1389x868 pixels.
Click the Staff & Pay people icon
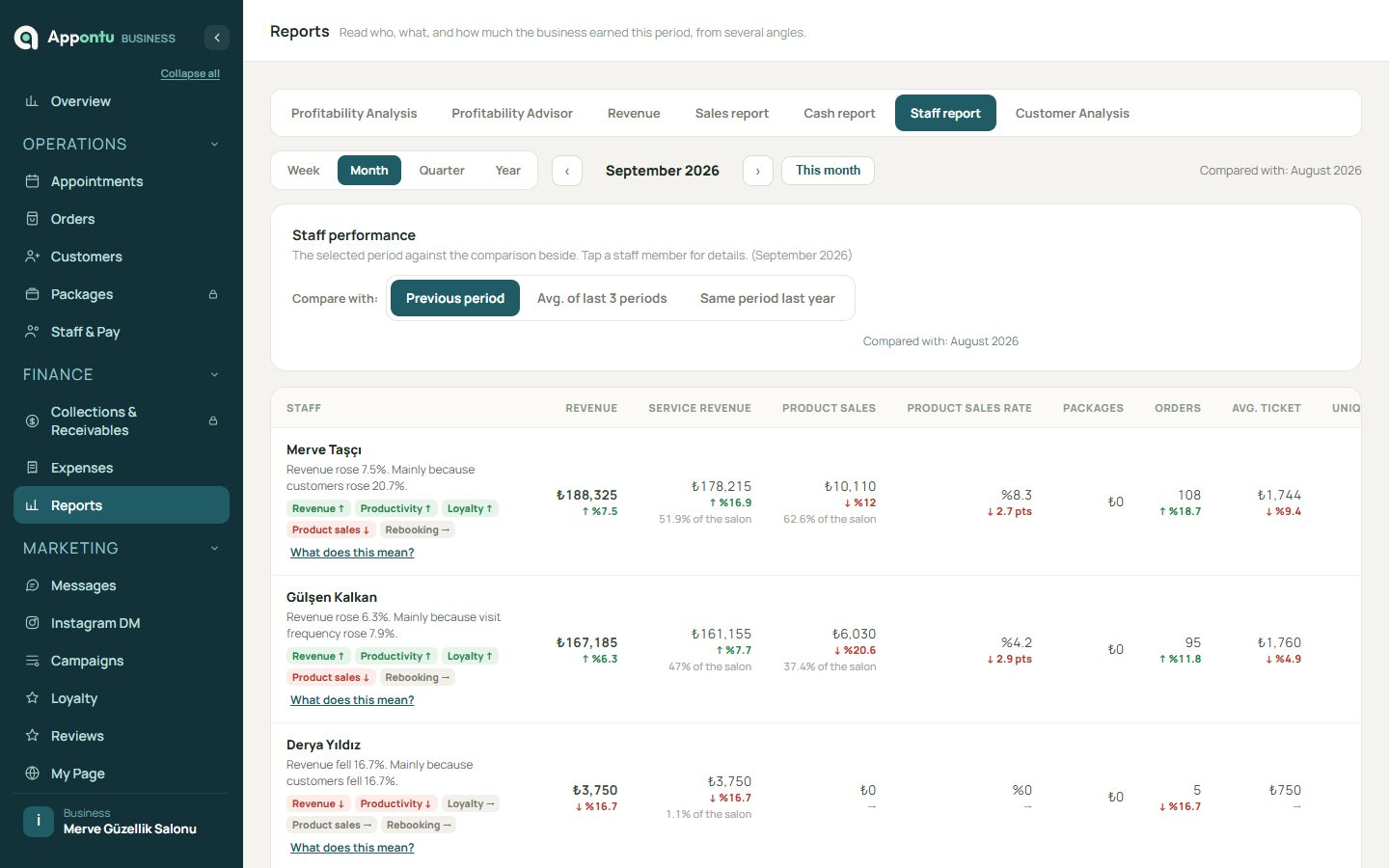[x=32, y=332]
